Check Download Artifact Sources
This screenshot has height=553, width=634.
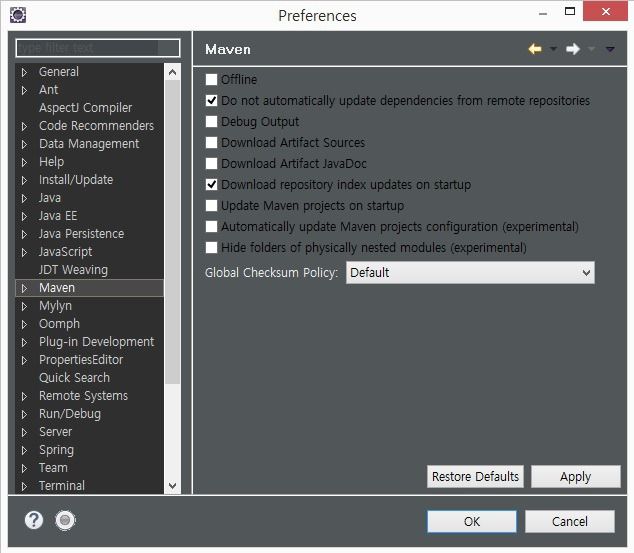[x=211, y=142]
